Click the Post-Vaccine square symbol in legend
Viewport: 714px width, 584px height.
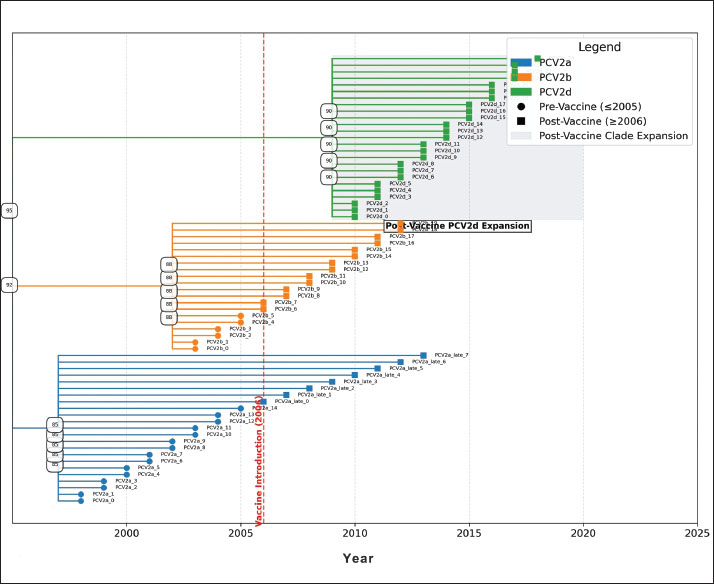pos(522,121)
